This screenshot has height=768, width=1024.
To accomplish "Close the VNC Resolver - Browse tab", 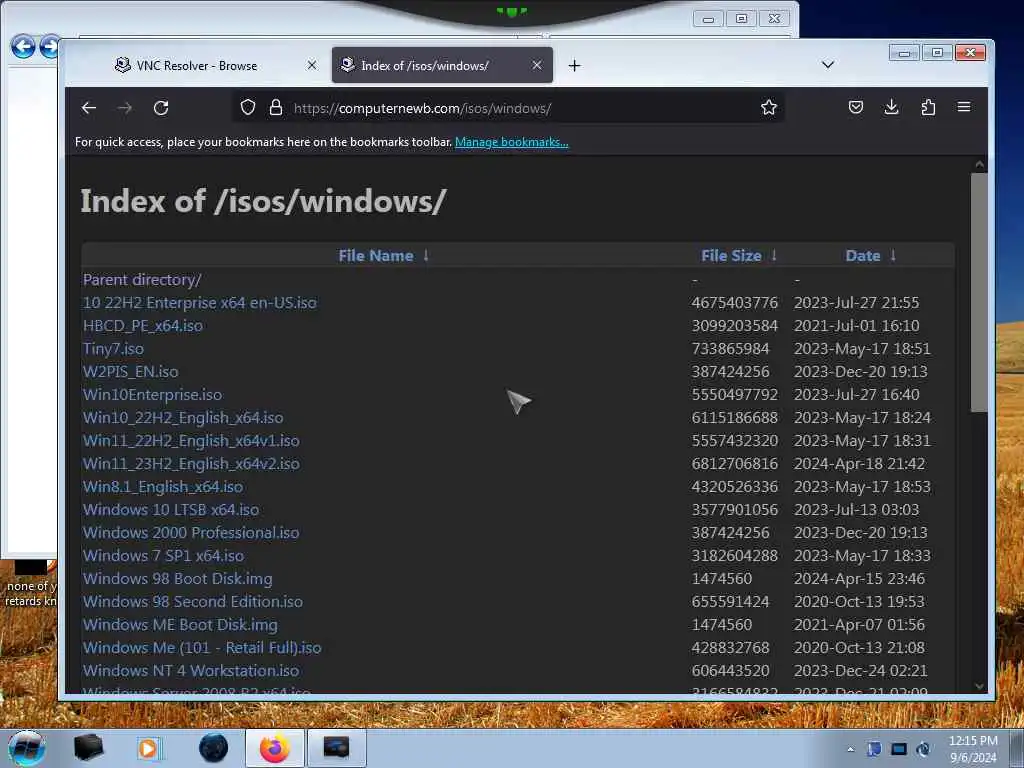I will click(312, 65).
